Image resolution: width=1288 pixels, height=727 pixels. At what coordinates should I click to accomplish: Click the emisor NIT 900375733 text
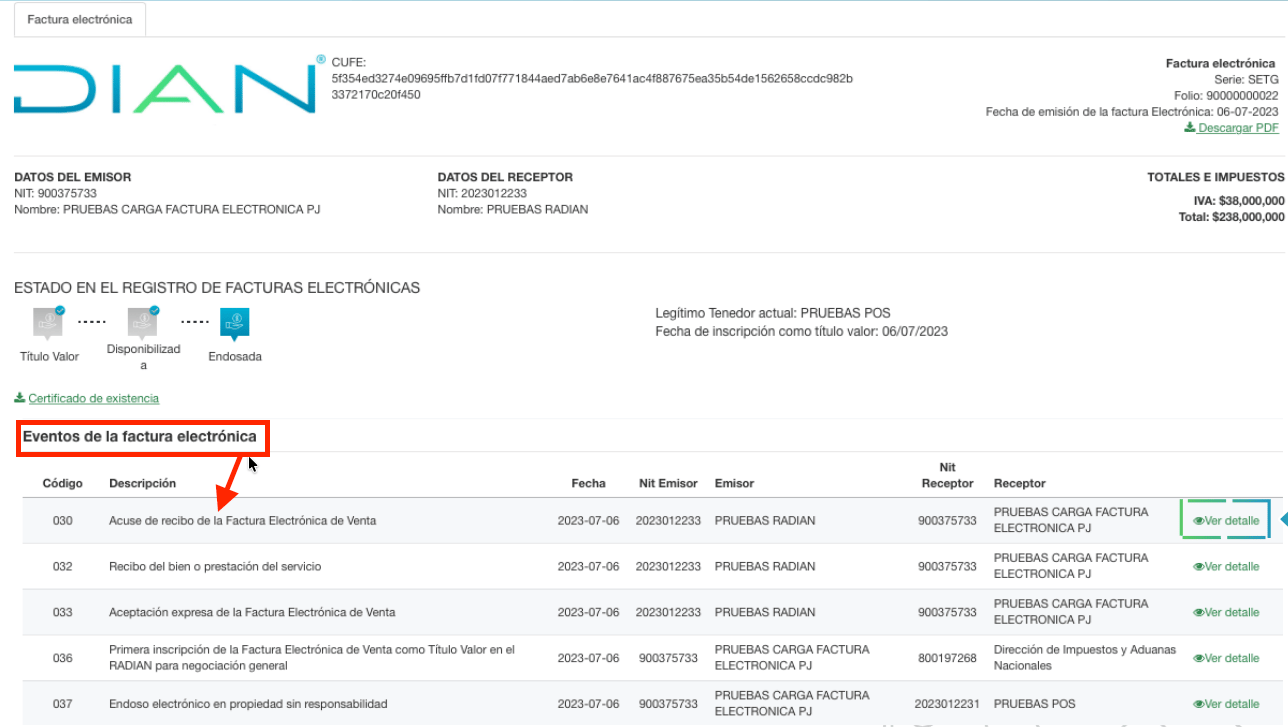55,193
